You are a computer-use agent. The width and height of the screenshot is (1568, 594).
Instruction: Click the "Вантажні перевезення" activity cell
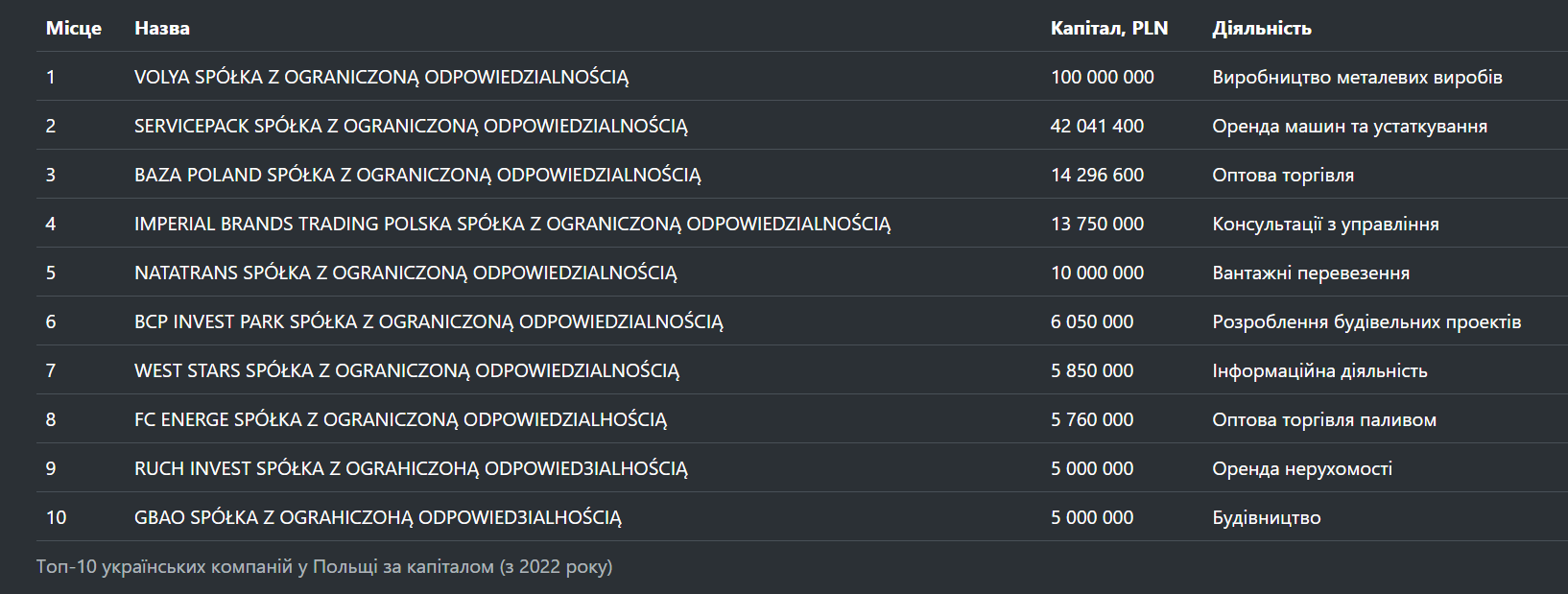1311,273
